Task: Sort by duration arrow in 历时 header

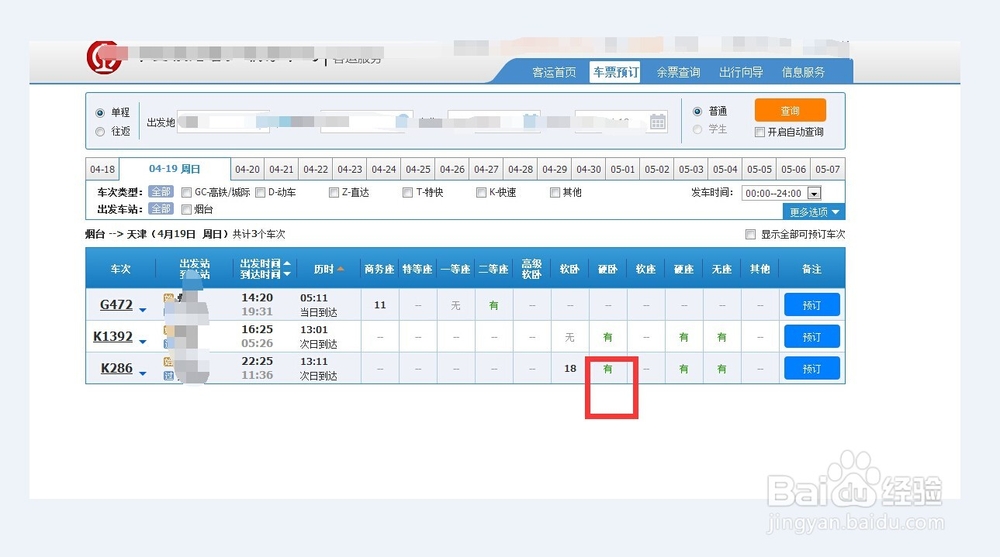Action: click(x=341, y=269)
